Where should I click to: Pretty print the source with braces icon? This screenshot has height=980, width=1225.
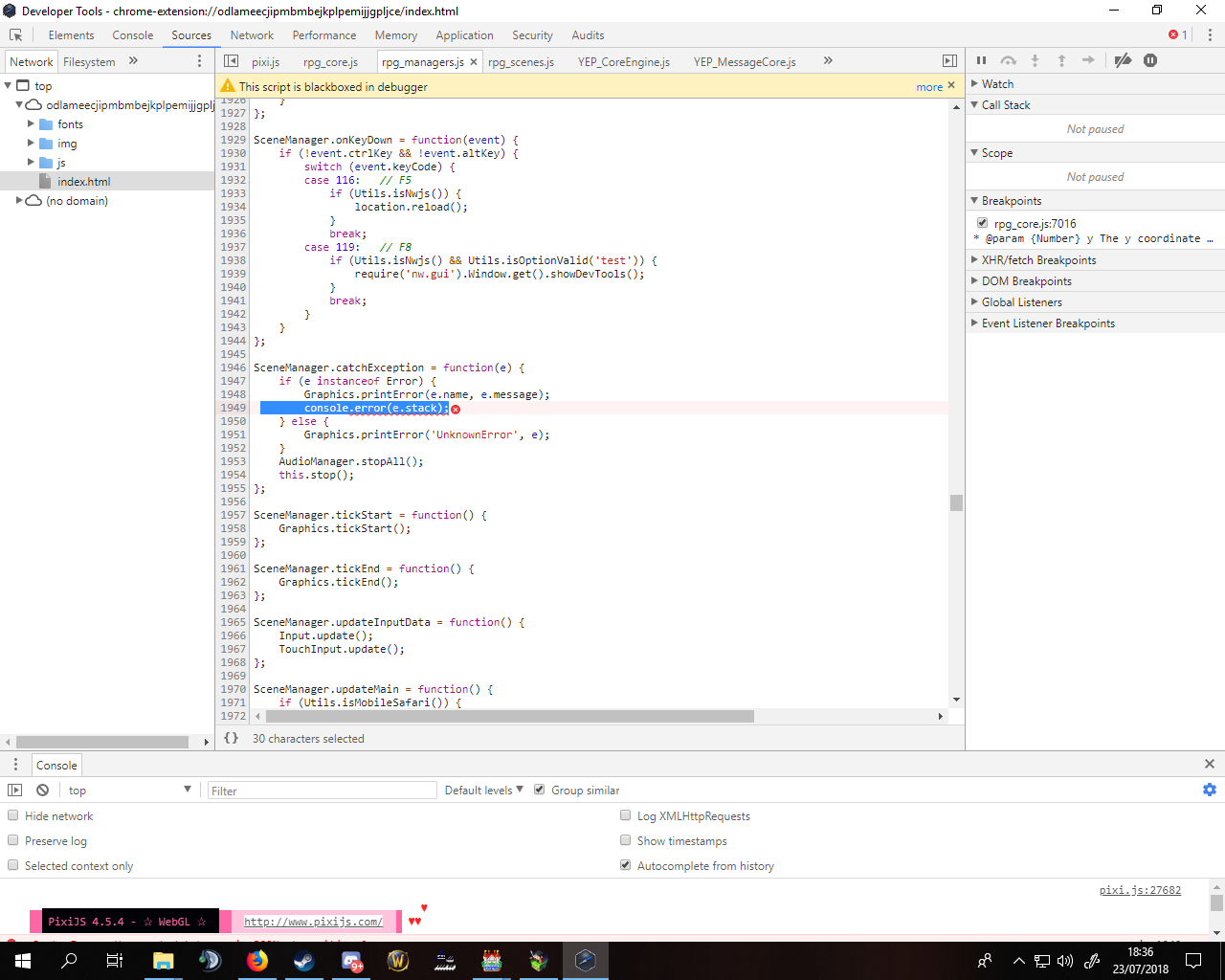pyautogui.click(x=231, y=738)
